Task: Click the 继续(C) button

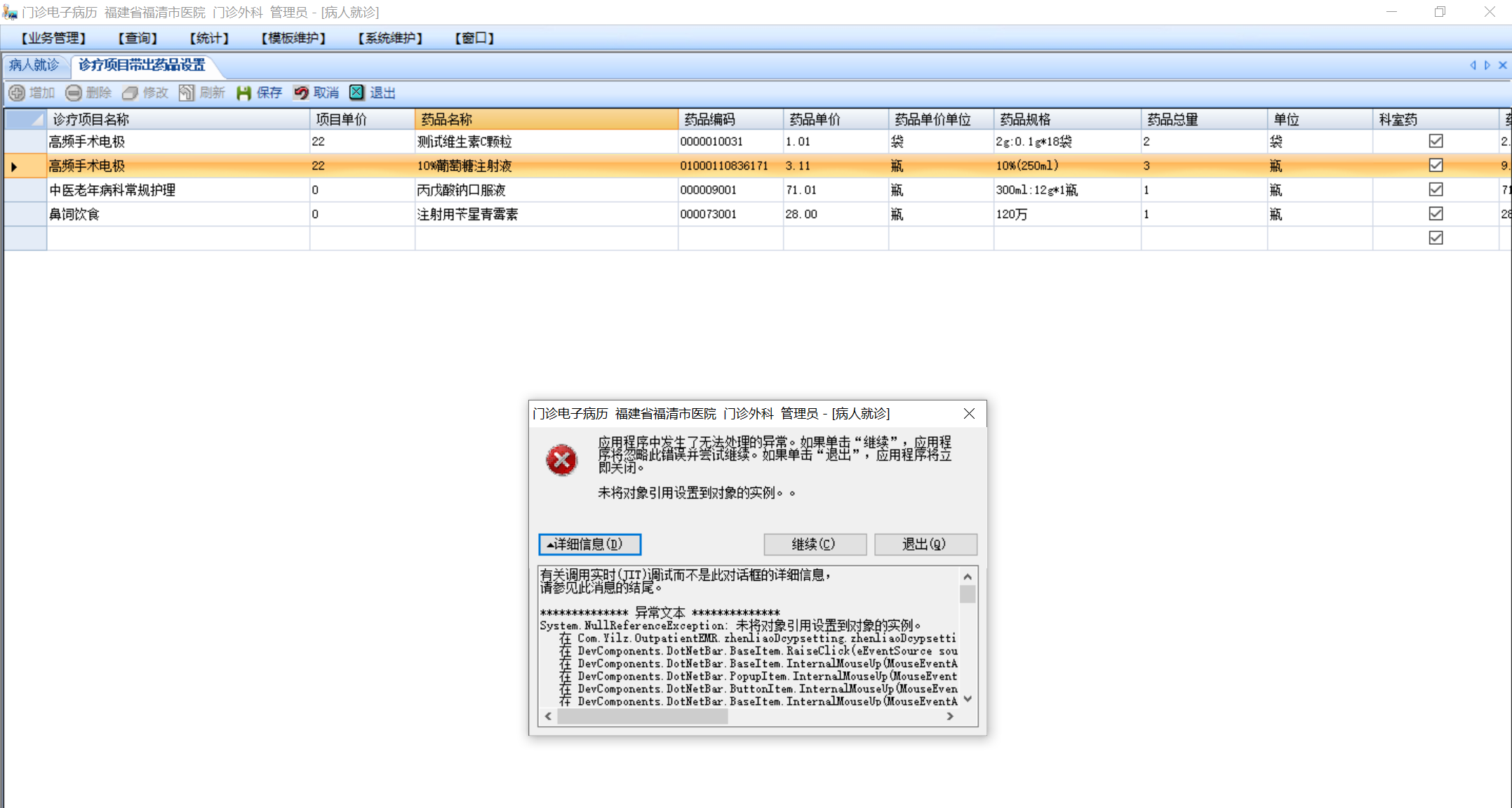Action: [x=814, y=544]
